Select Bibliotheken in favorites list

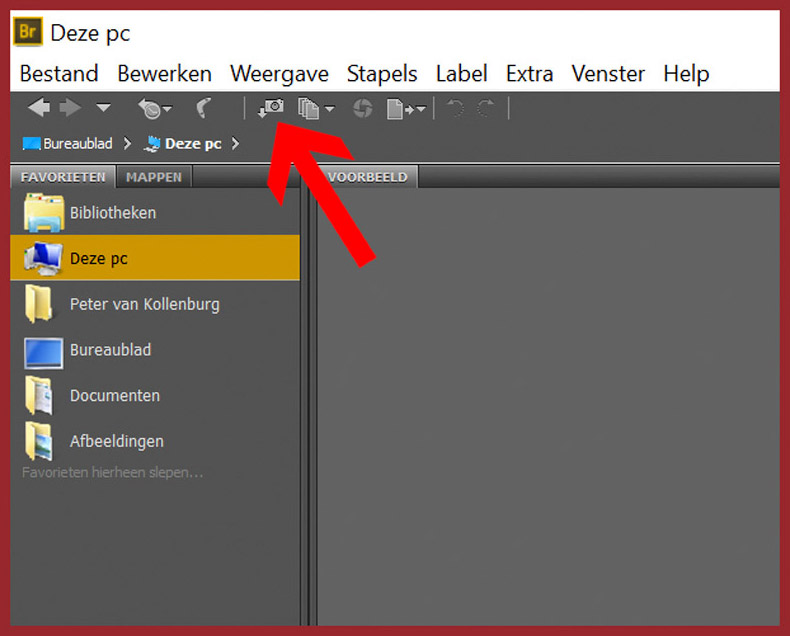[x=155, y=213]
